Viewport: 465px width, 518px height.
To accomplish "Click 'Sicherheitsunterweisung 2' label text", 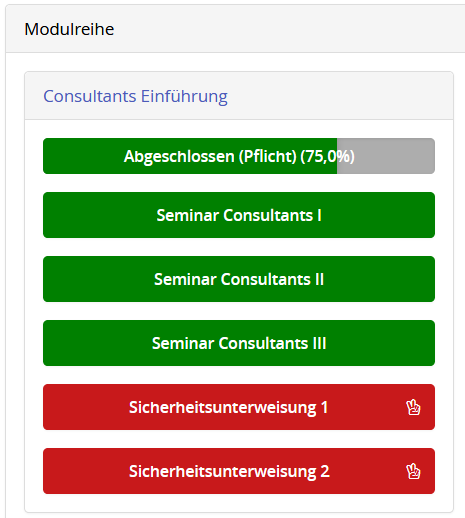I will click(229, 471).
